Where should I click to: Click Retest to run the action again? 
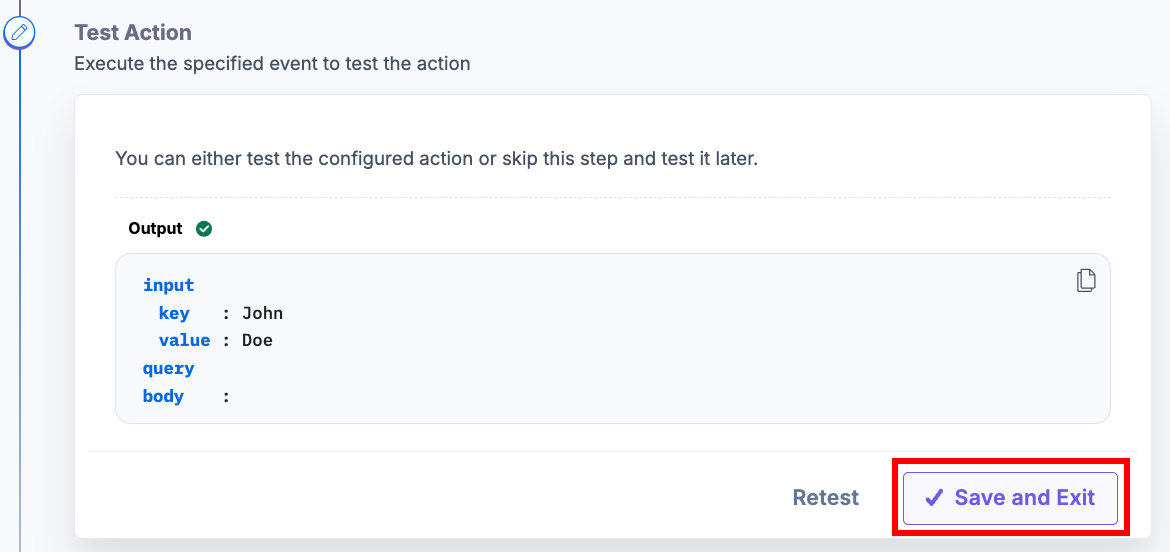[x=825, y=498]
